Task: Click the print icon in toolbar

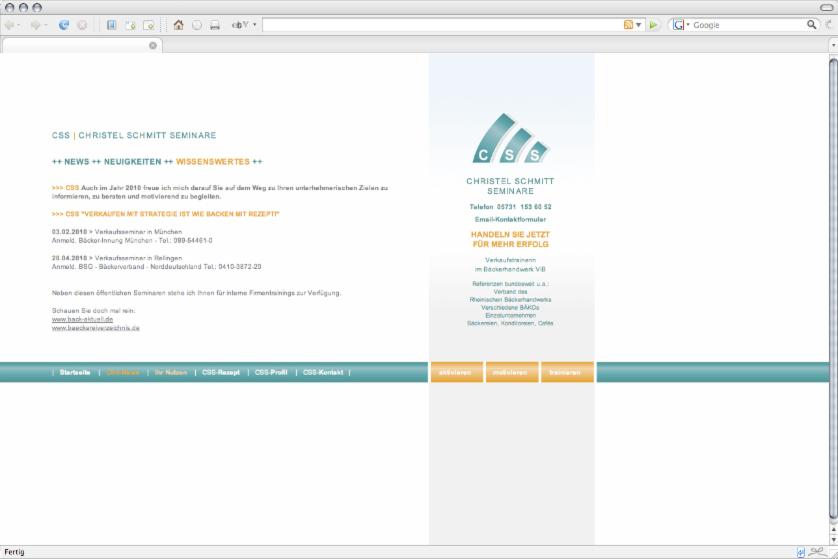Action: pos(215,25)
